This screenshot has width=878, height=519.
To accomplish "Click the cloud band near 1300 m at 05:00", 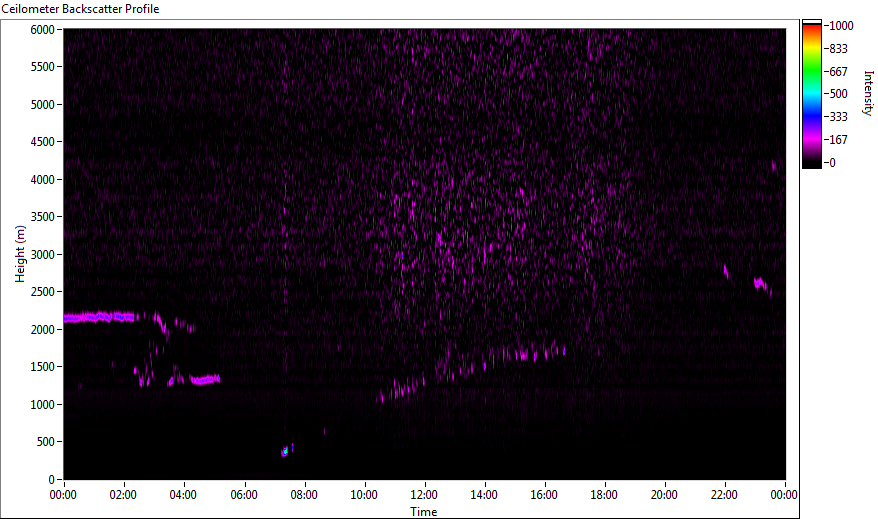I will pyautogui.click(x=205, y=380).
